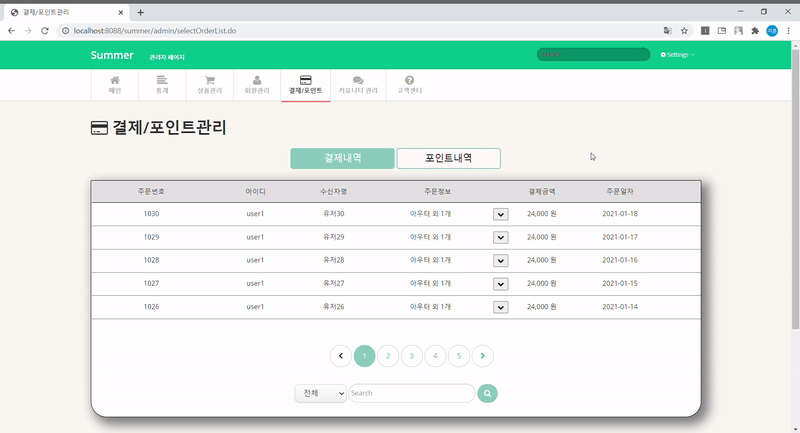
Task: Click order number 1030 cell
Action: (151, 214)
